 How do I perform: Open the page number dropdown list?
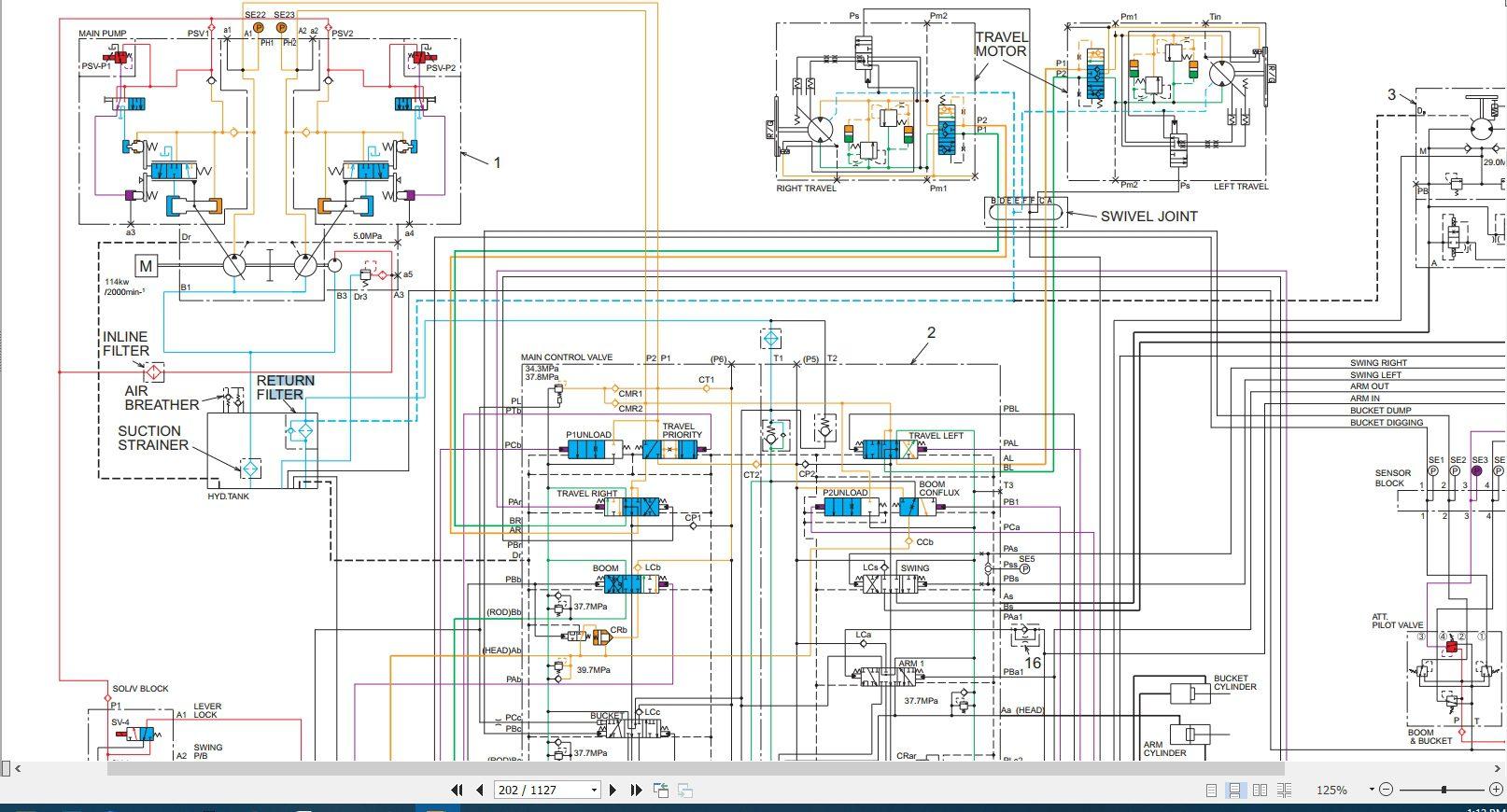594,790
